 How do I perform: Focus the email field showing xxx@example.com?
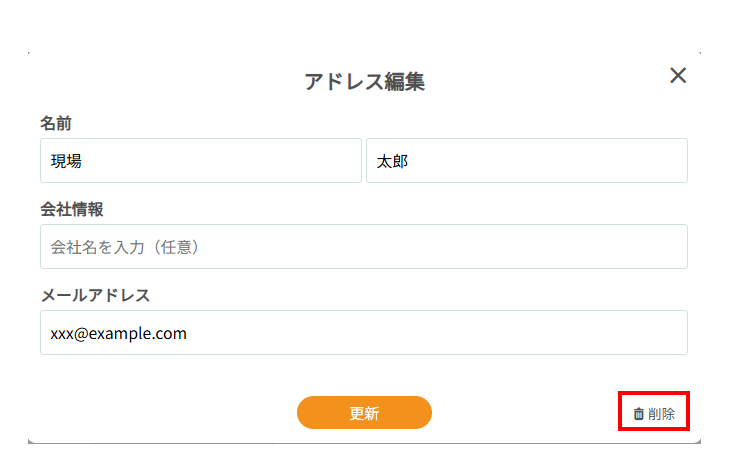pyautogui.click(x=363, y=333)
